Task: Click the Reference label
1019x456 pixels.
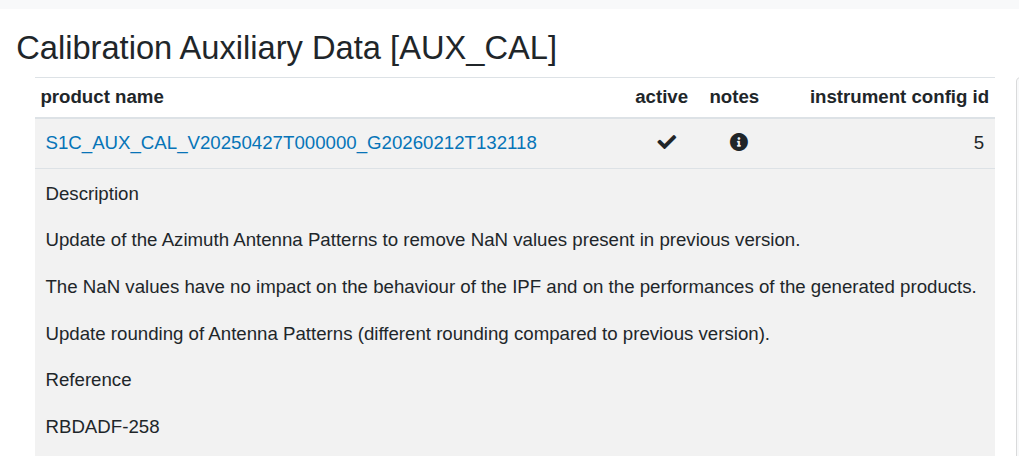Action: [x=88, y=380]
